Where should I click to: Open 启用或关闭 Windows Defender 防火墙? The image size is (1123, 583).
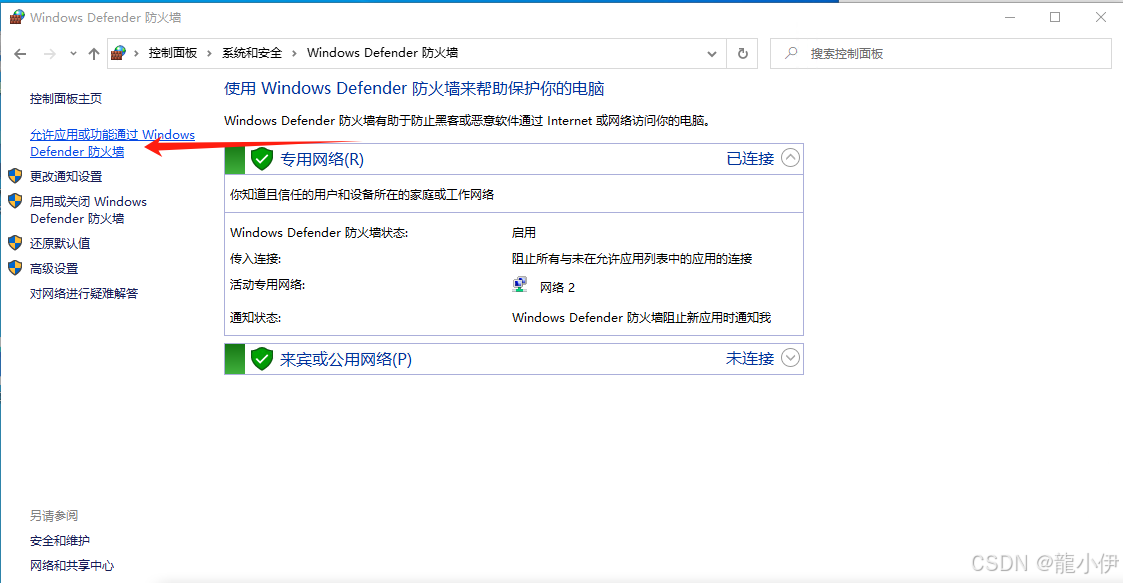(x=88, y=210)
